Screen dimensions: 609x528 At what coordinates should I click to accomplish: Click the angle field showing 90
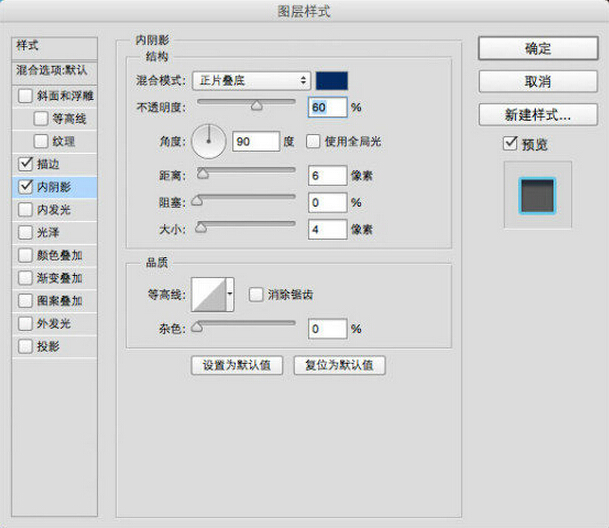tap(256, 141)
